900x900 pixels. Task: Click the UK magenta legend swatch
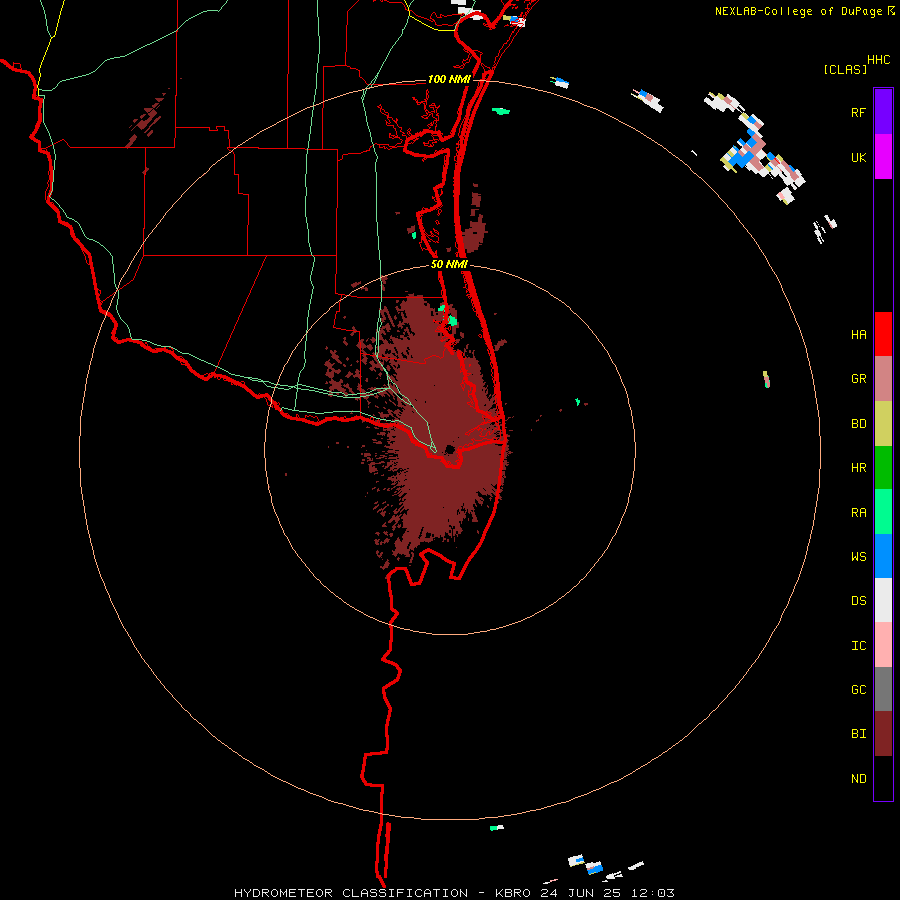coord(883,157)
